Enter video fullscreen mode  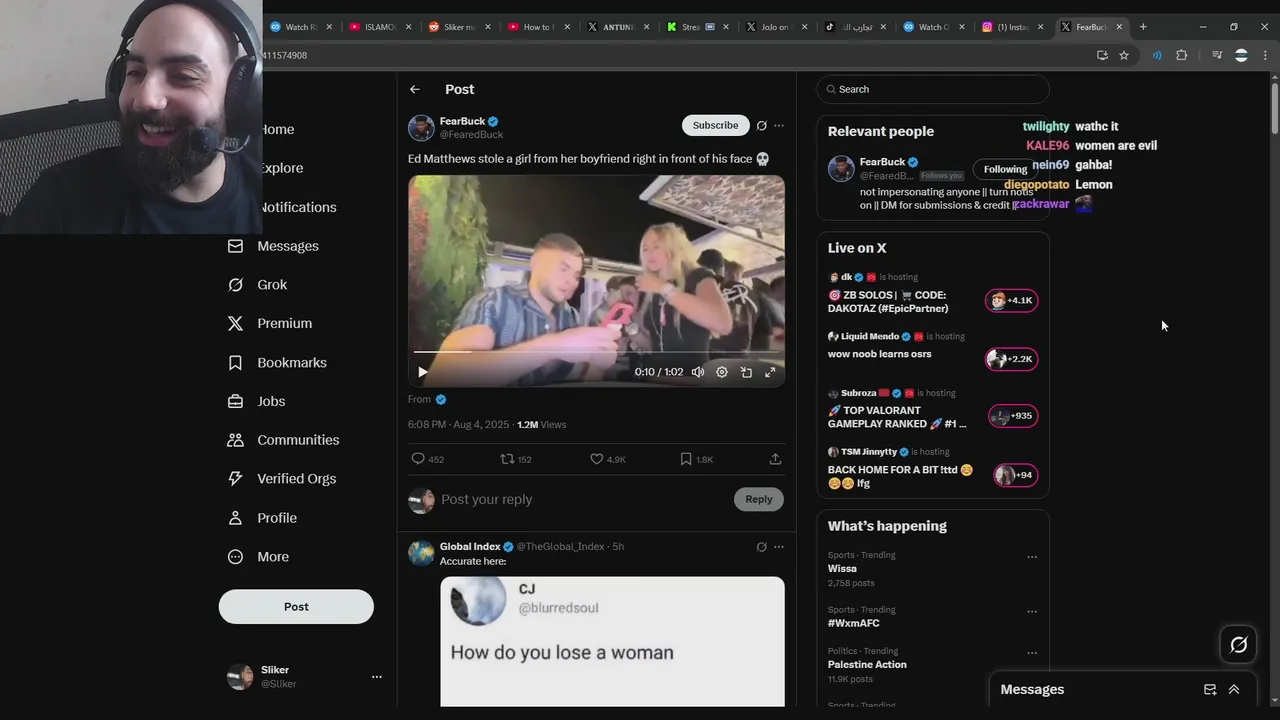tap(770, 372)
